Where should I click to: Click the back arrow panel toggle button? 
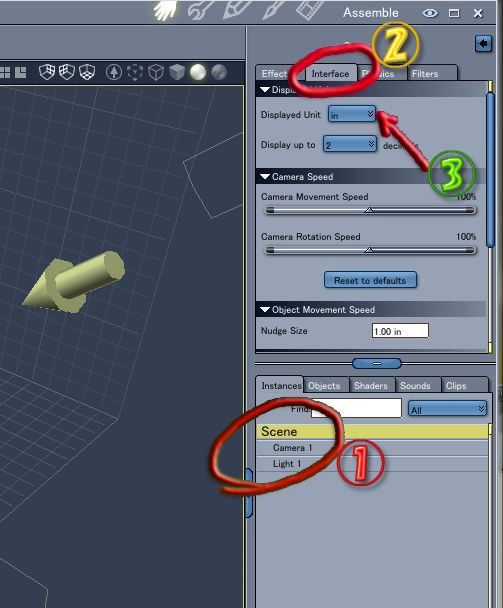483,43
